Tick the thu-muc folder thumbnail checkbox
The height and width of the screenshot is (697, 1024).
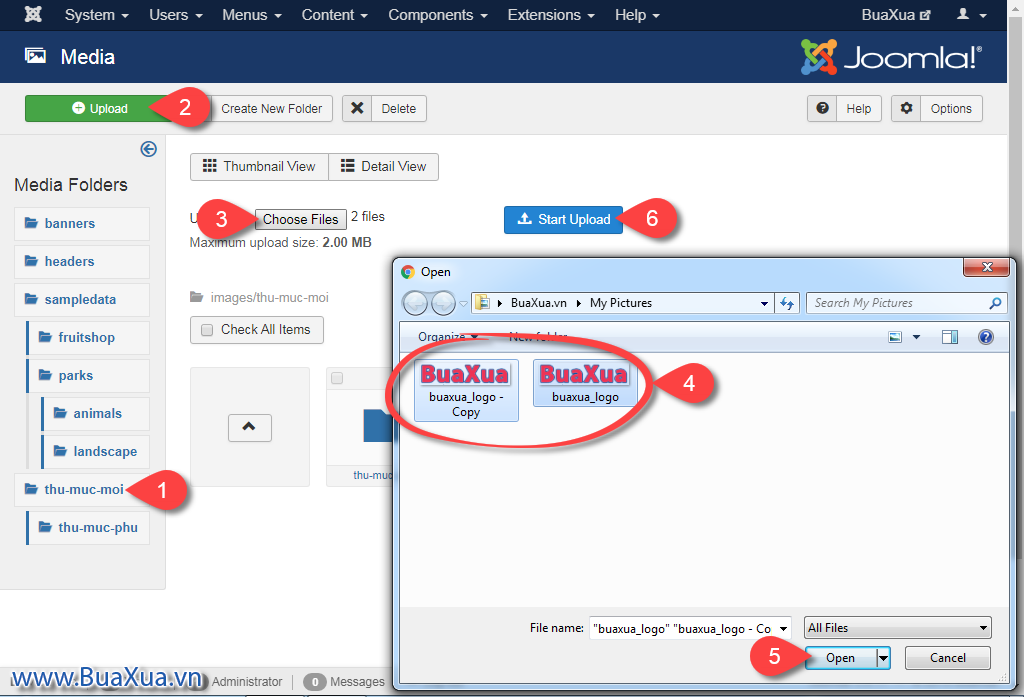coord(337,378)
